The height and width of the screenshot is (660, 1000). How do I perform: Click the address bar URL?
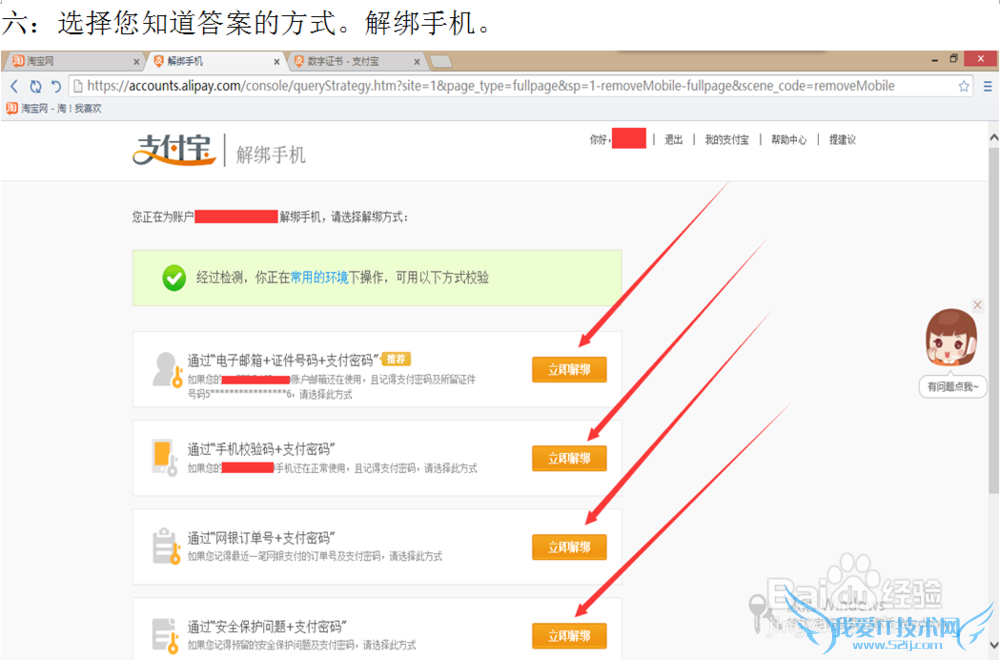490,86
